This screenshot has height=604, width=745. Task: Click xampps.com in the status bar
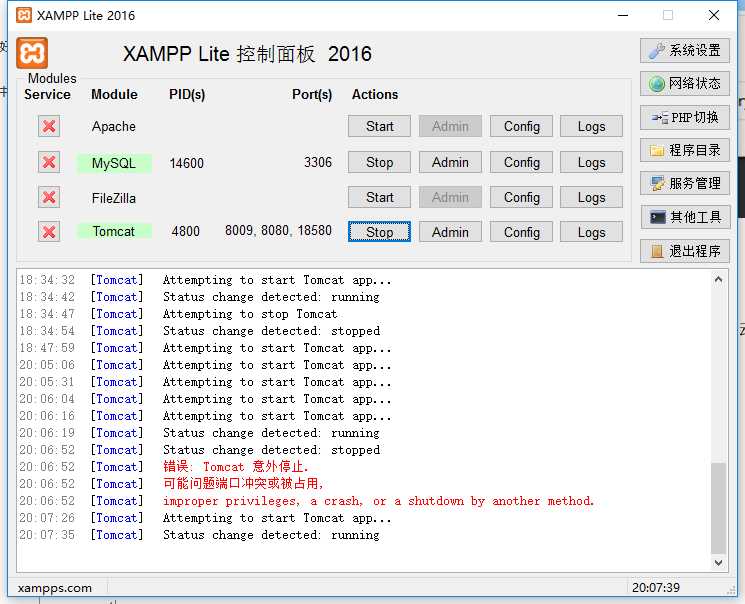click(55, 588)
